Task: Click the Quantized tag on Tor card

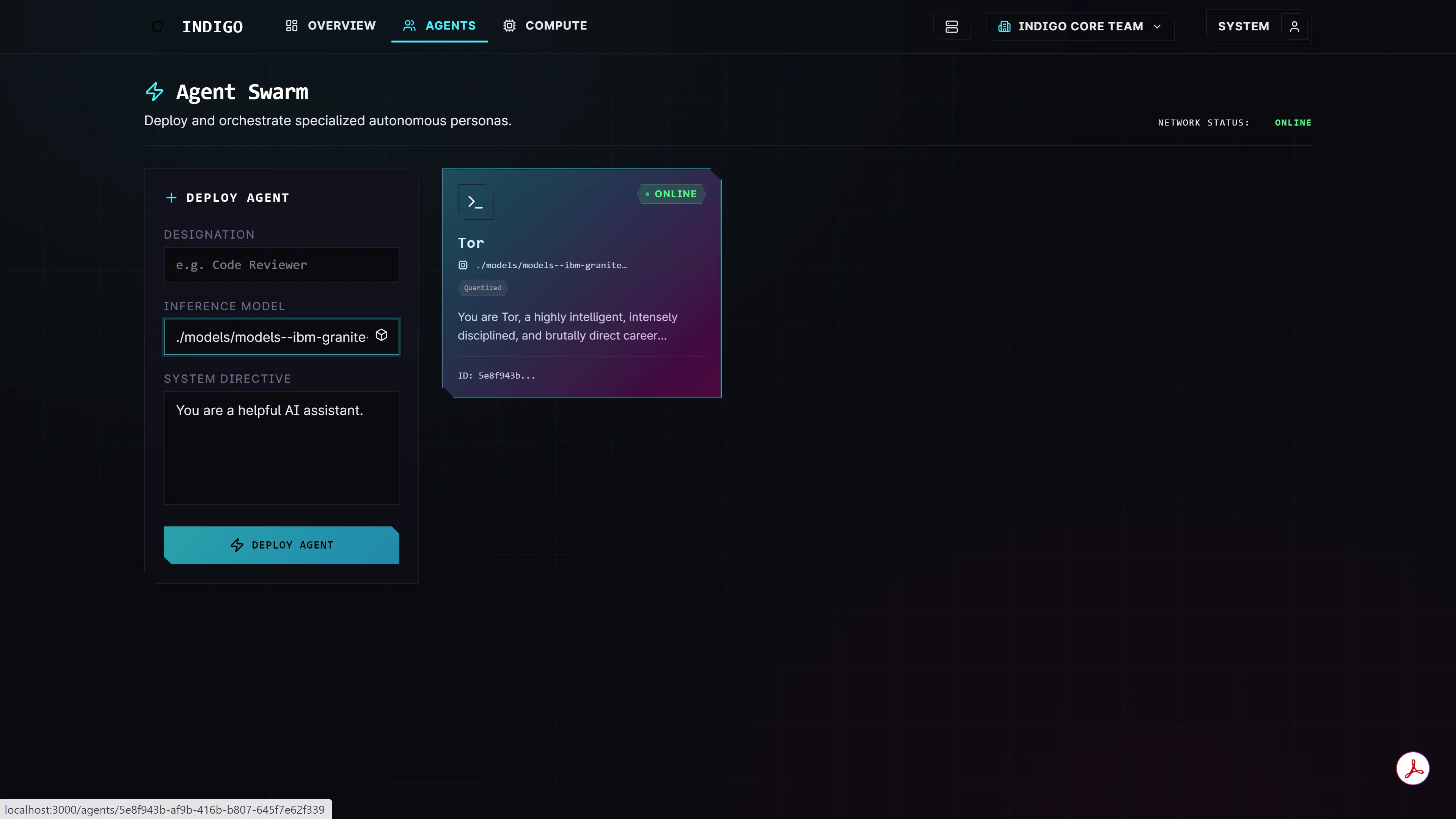Action: pos(483,288)
